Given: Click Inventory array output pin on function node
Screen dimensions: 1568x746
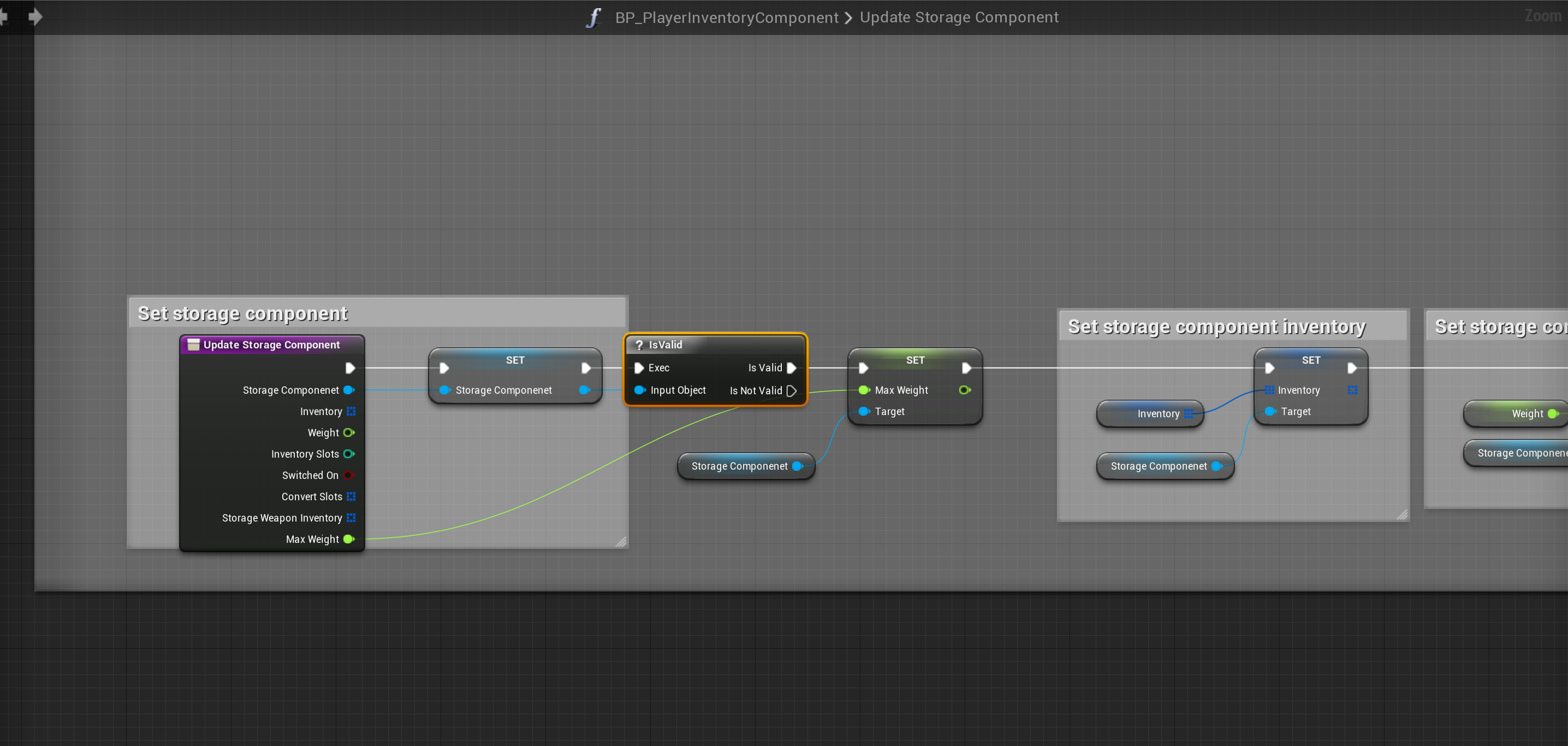Looking at the screenshot, I should click(351, 412).
